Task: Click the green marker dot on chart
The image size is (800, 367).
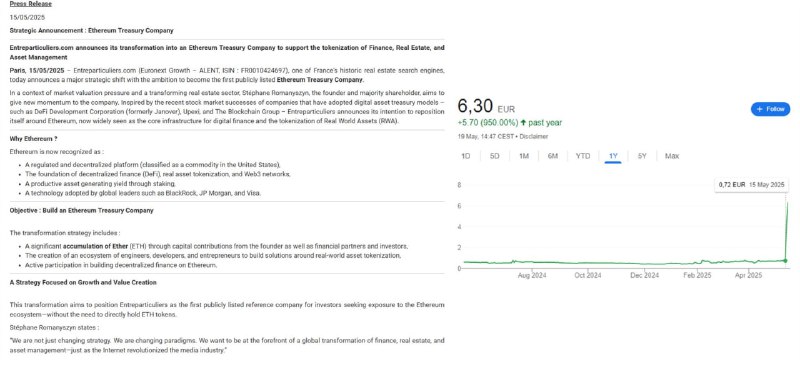Action: click(x=785, y=261)
